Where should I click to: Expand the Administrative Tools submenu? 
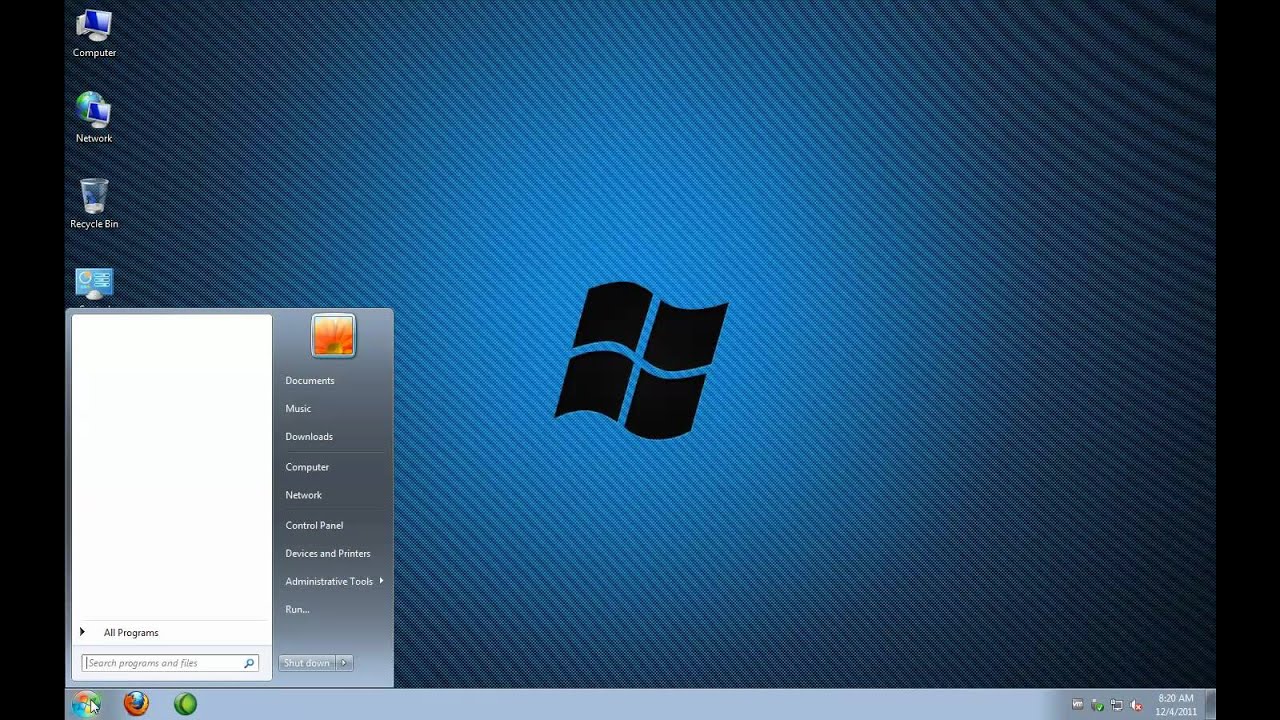[334, 581]
